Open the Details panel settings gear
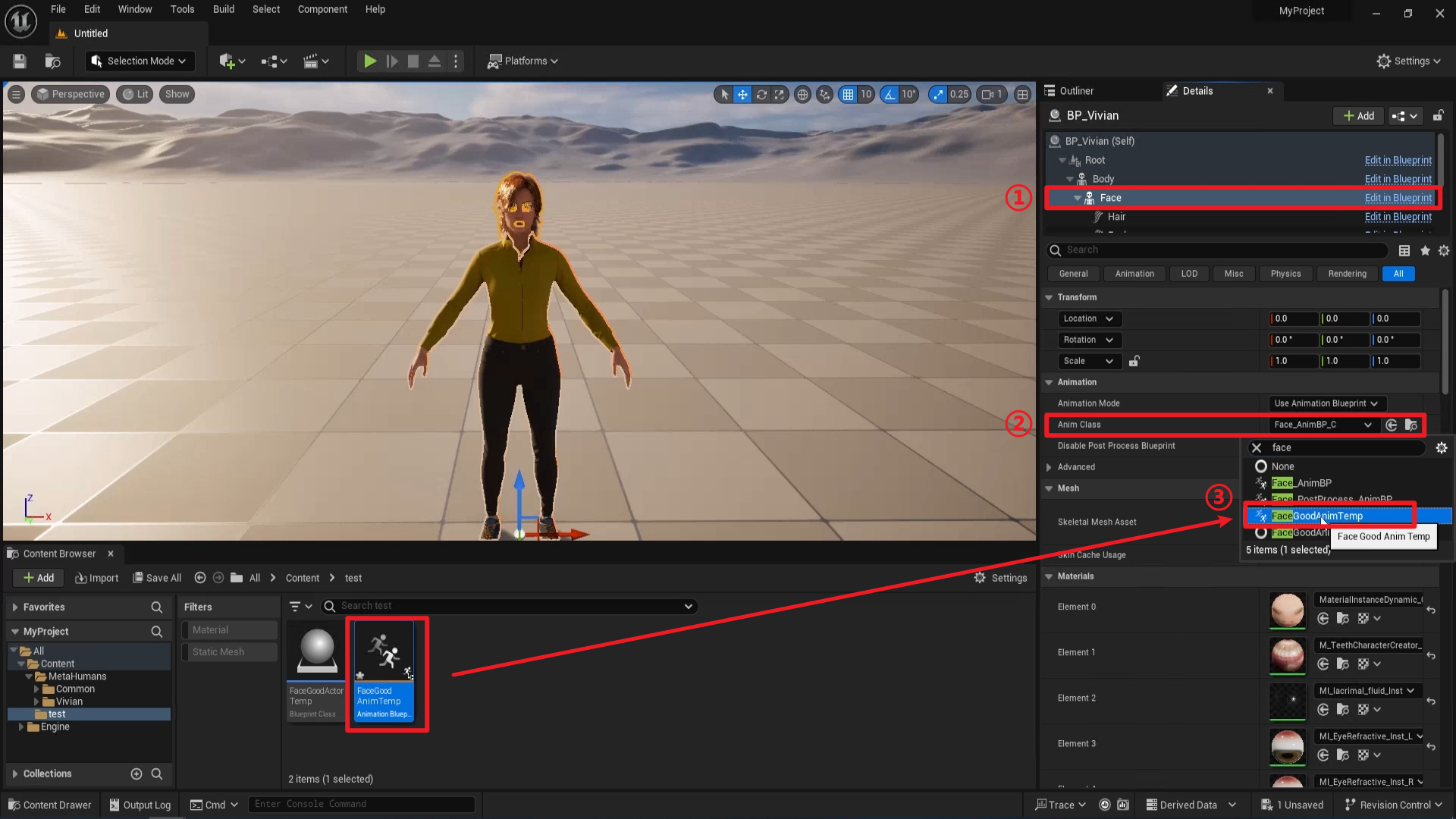1456x819 pixels. (x=1443, y=250)
